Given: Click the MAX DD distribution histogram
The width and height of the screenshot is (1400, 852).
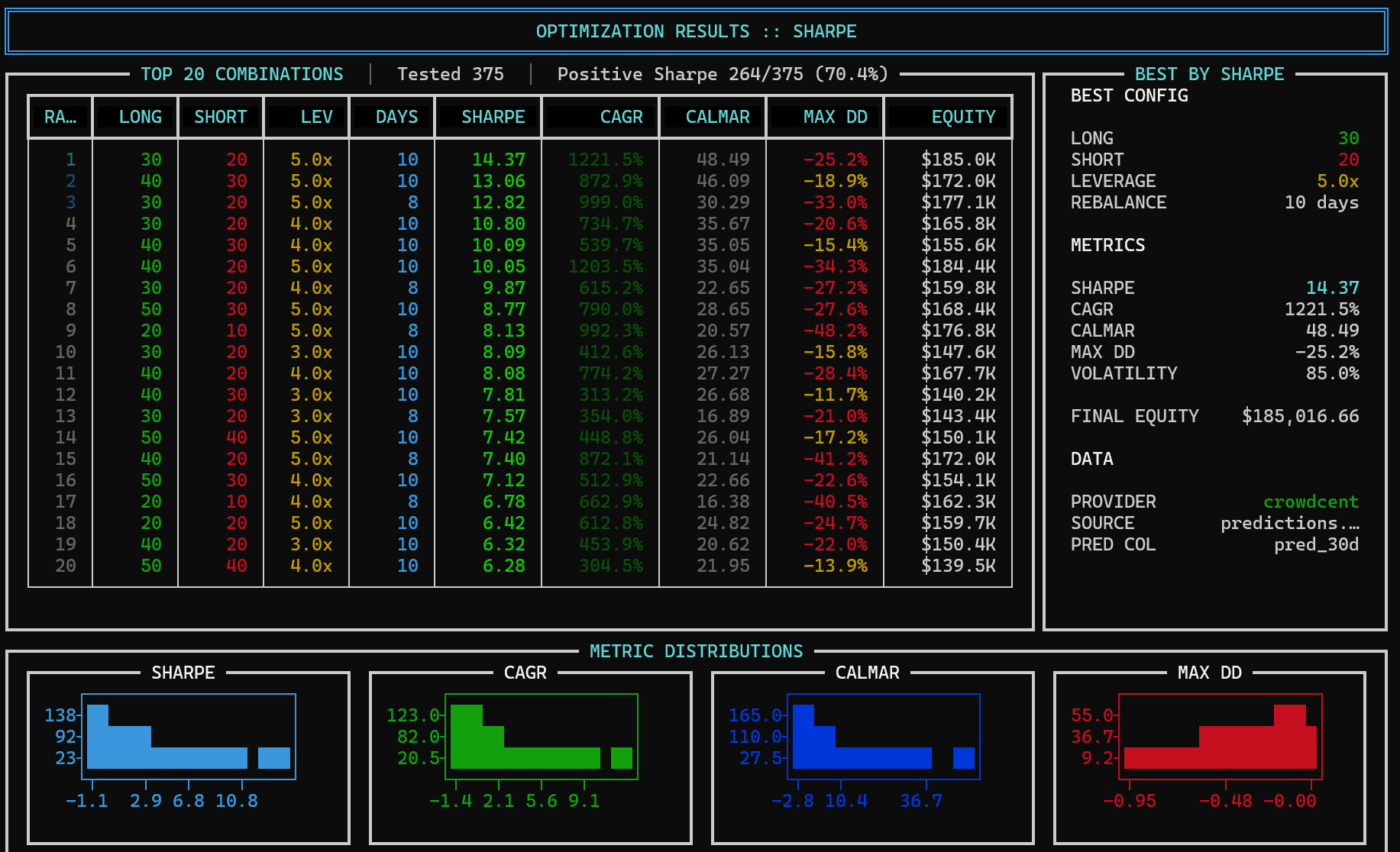Looking at the screenshot, I should tap(1220, 737).
